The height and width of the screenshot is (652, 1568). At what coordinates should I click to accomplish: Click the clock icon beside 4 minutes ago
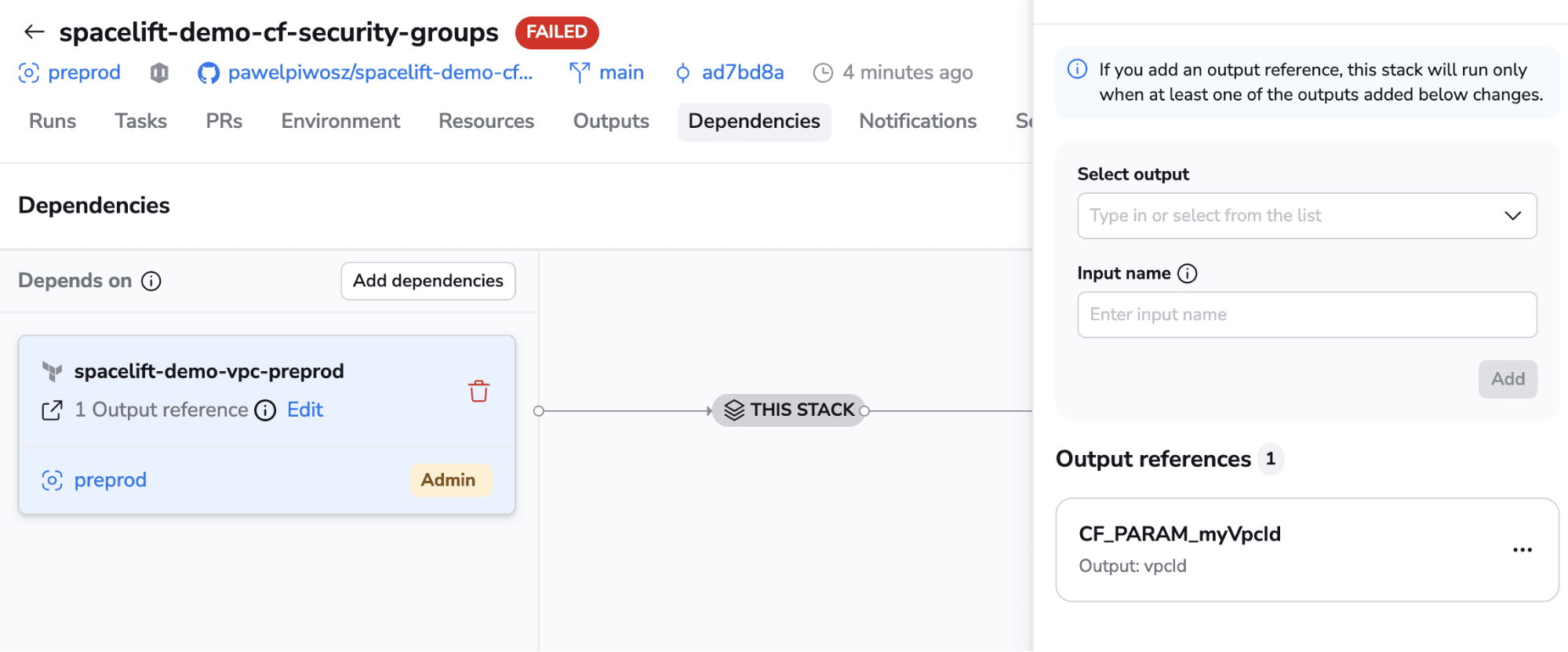click(x=823, y=73)
